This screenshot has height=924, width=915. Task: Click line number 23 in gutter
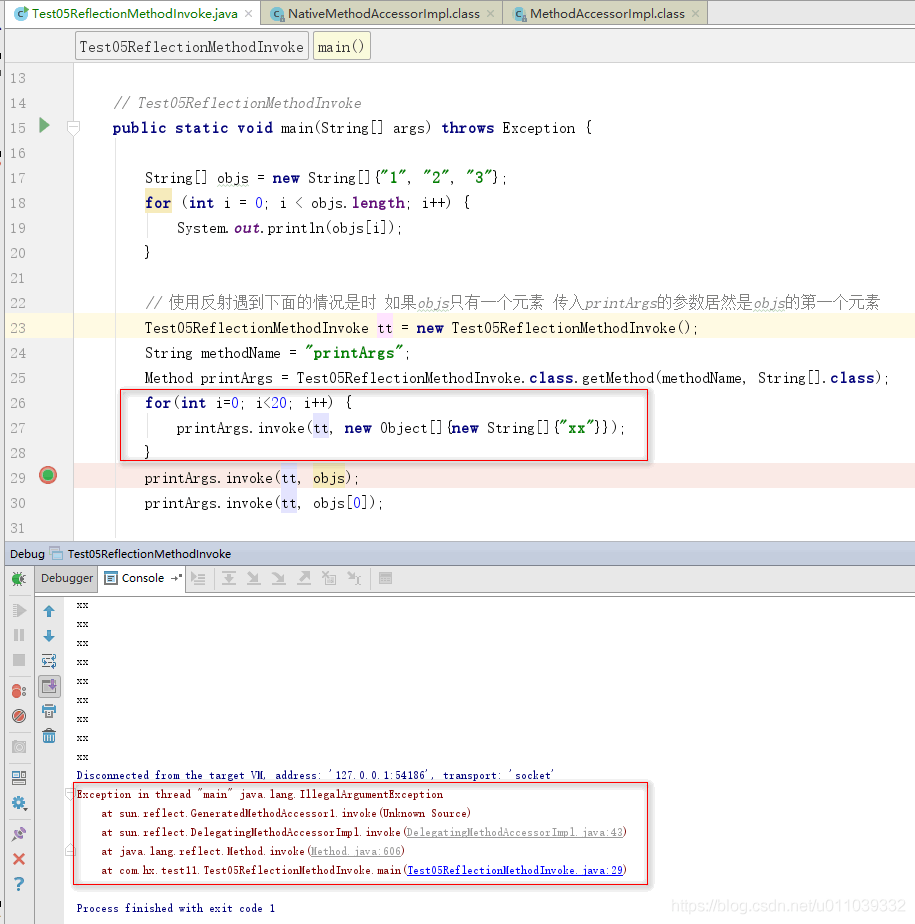pos(18,328)
